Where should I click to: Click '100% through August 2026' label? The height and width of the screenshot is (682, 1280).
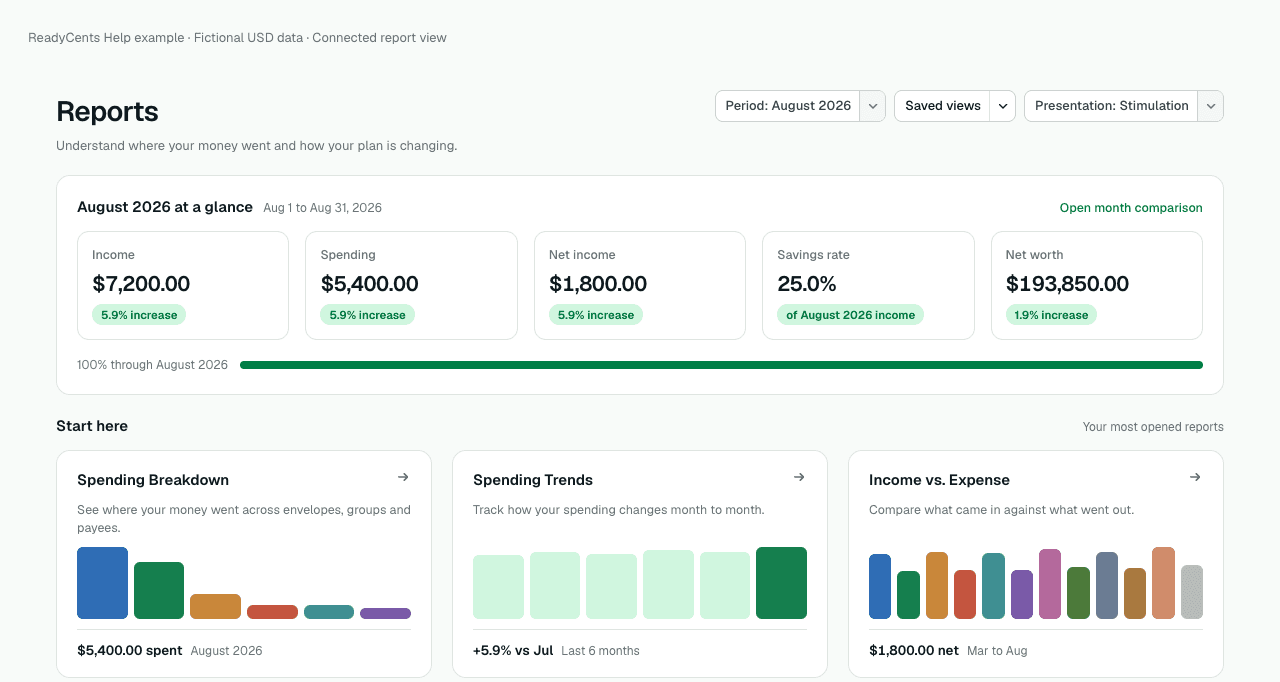pyautogui.click(x=152, y=365)
